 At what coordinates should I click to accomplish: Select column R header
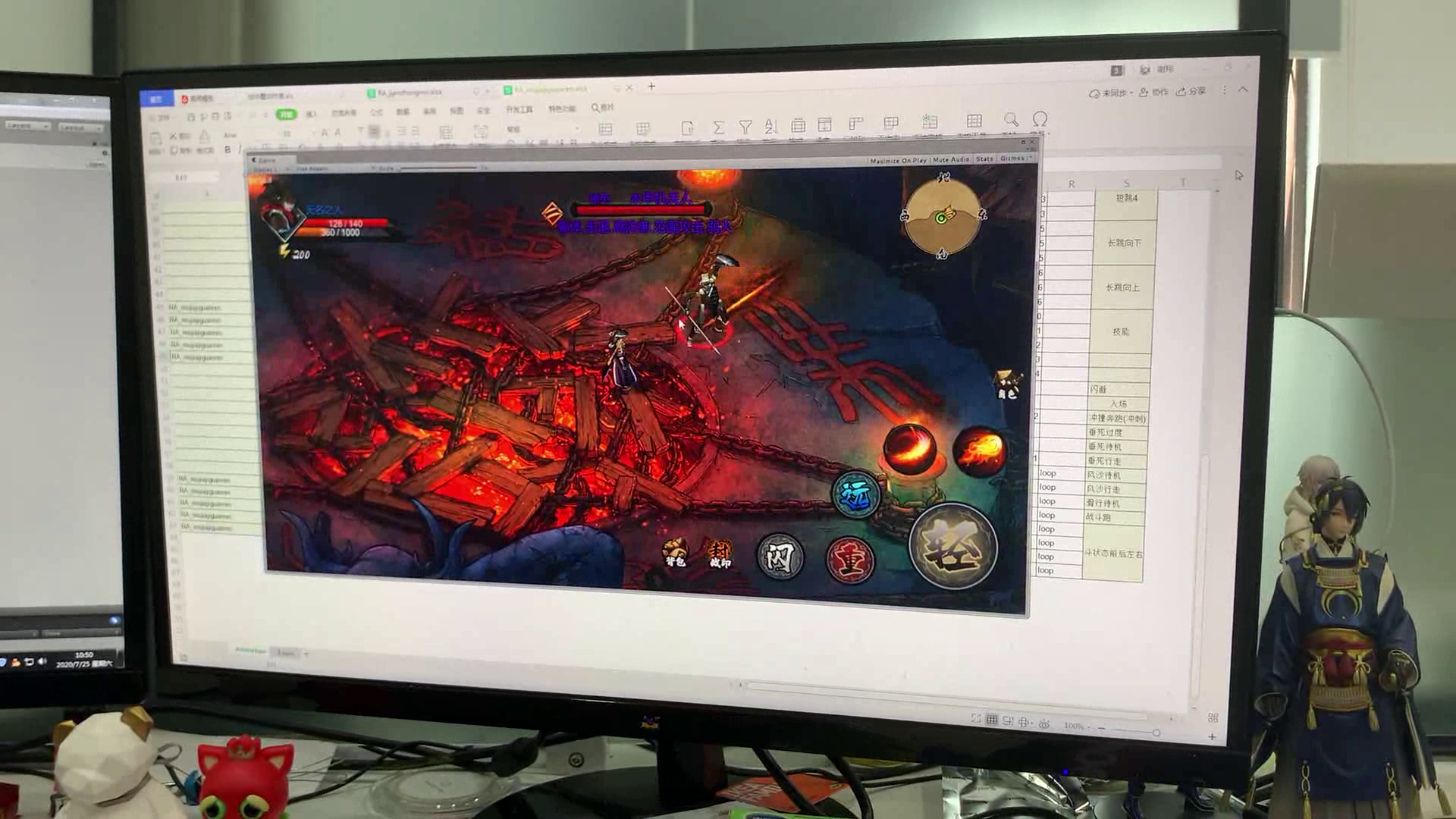tap(1071, 184)
